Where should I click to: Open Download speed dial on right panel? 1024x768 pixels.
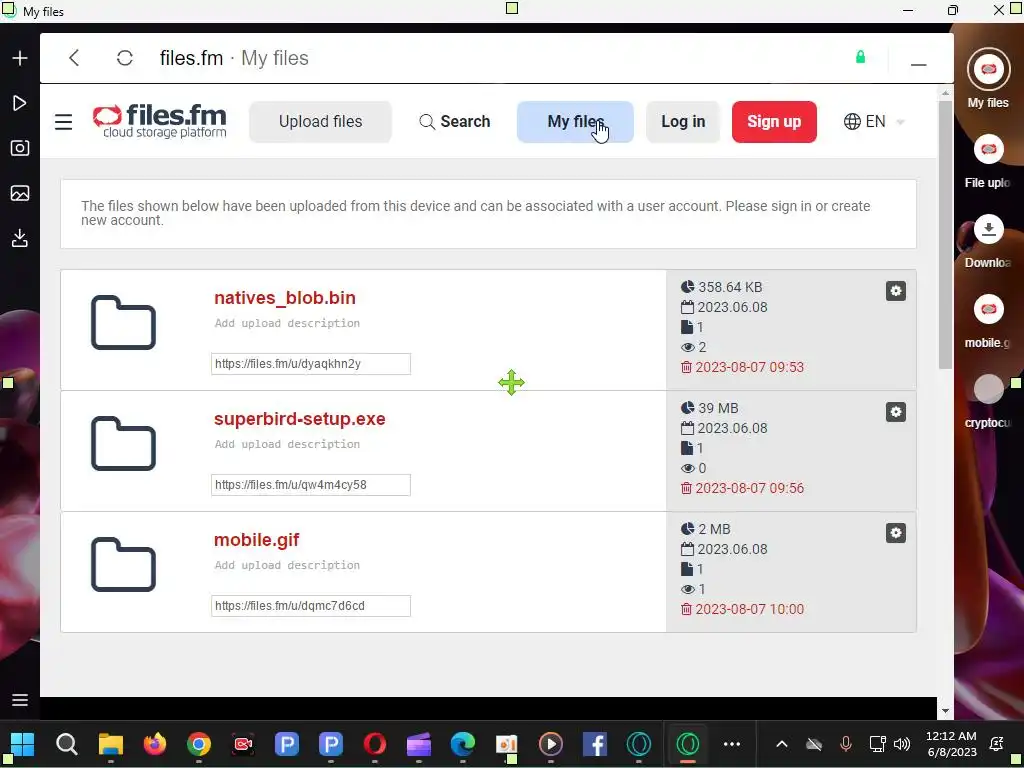(x=988, y=230)
